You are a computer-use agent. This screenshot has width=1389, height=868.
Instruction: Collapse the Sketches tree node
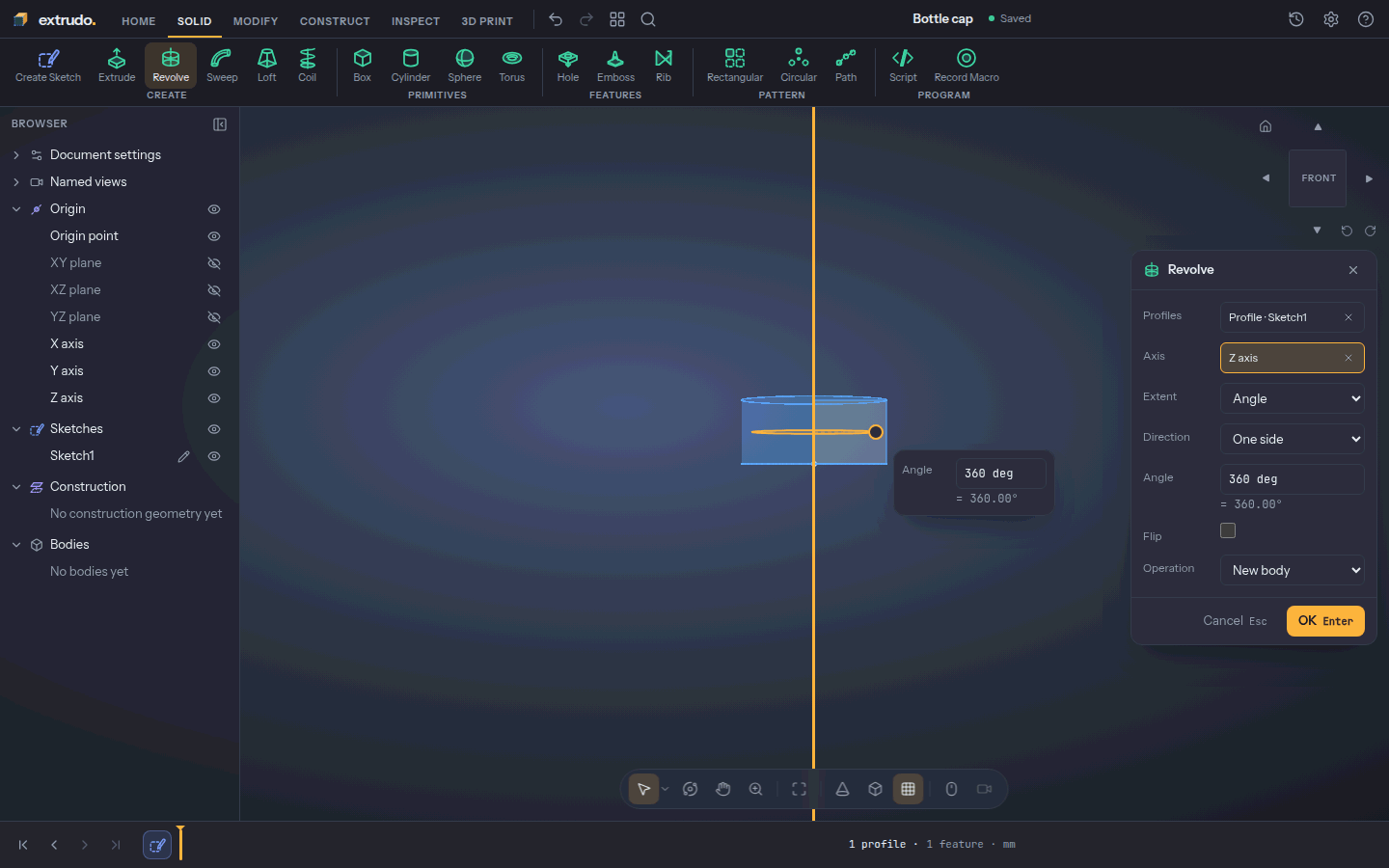tap(16, 429)
